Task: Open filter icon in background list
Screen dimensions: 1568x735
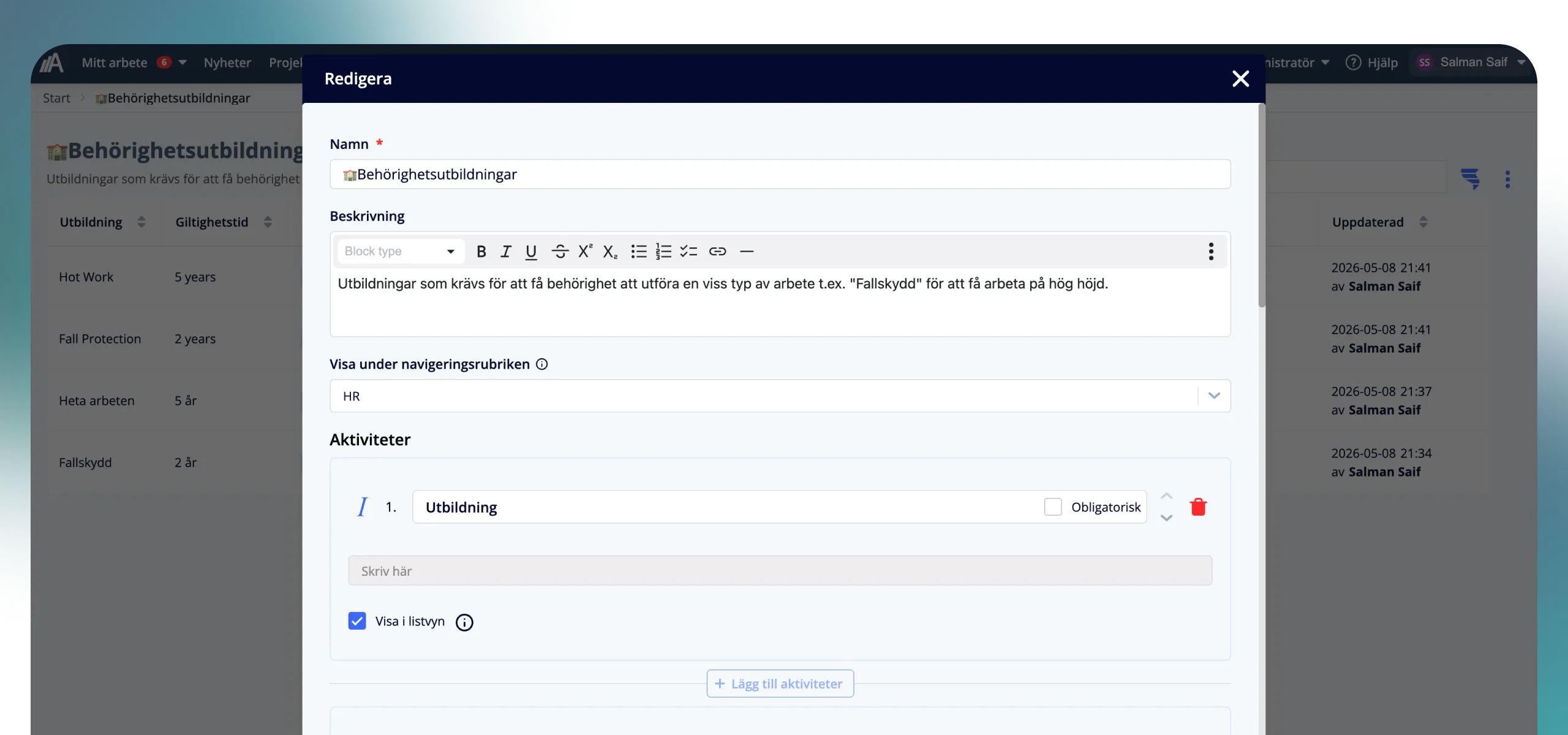Action: click(x=1470, y=179)
